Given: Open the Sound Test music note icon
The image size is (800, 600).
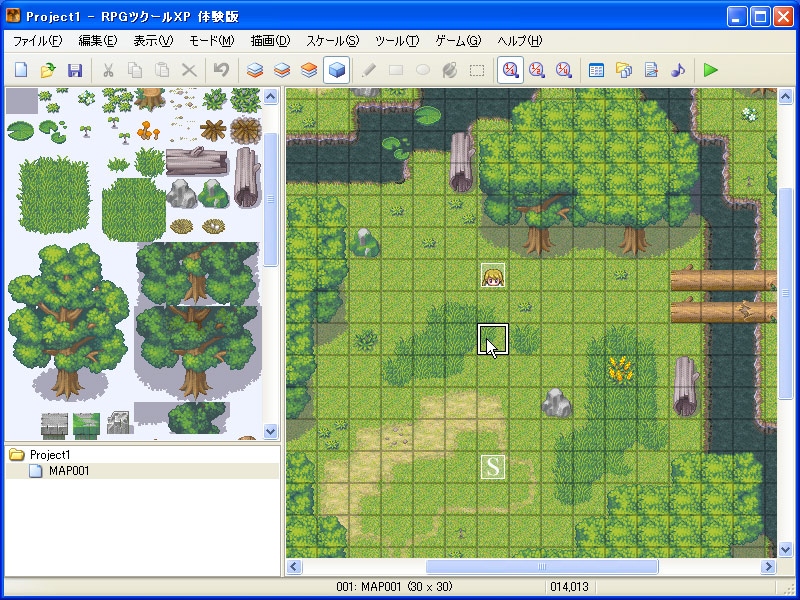Looking at the screenshot, I should tap(678, 69).
